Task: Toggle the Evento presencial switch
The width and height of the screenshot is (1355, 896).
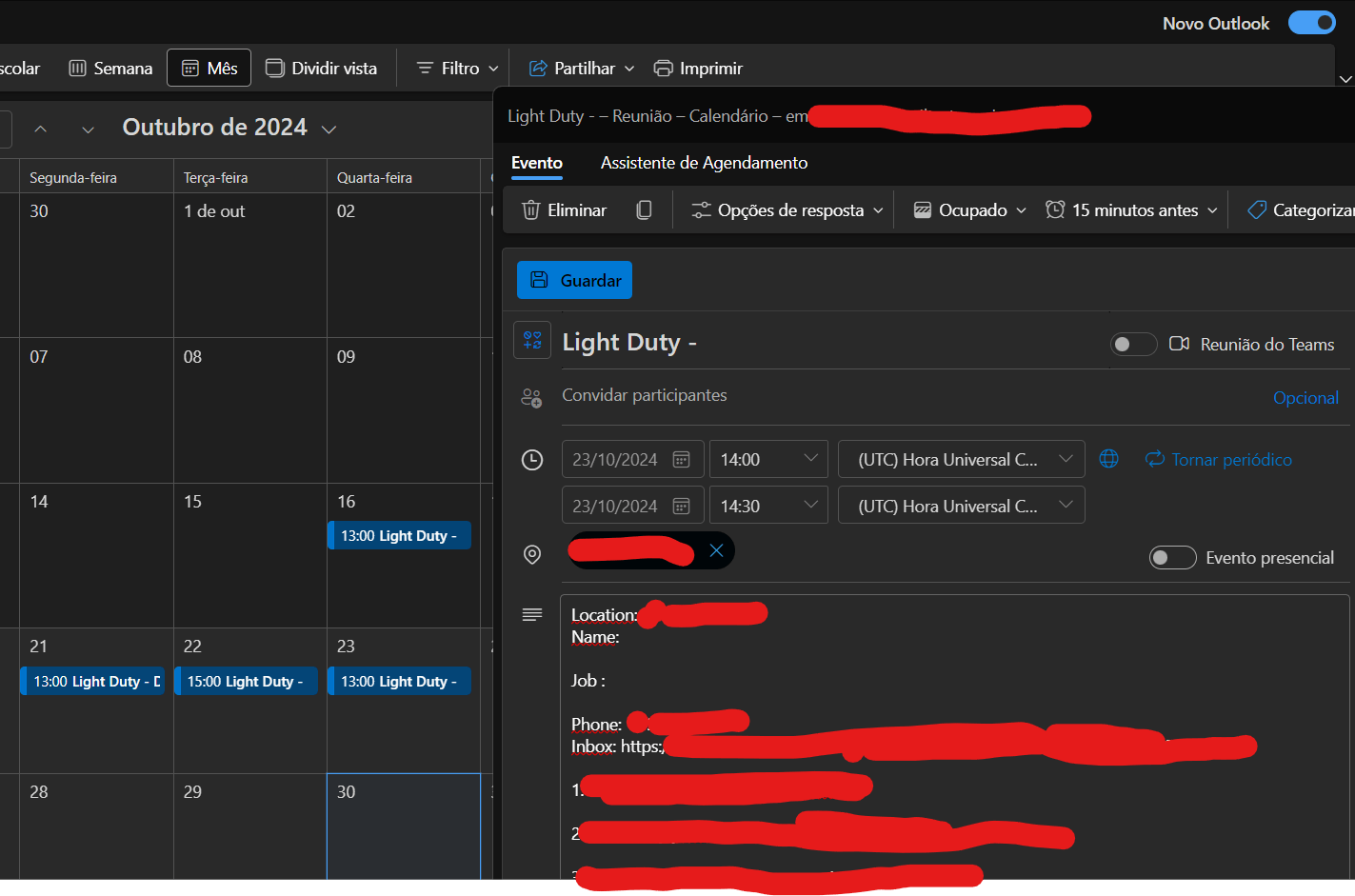Action: [x=1172, y=557]
